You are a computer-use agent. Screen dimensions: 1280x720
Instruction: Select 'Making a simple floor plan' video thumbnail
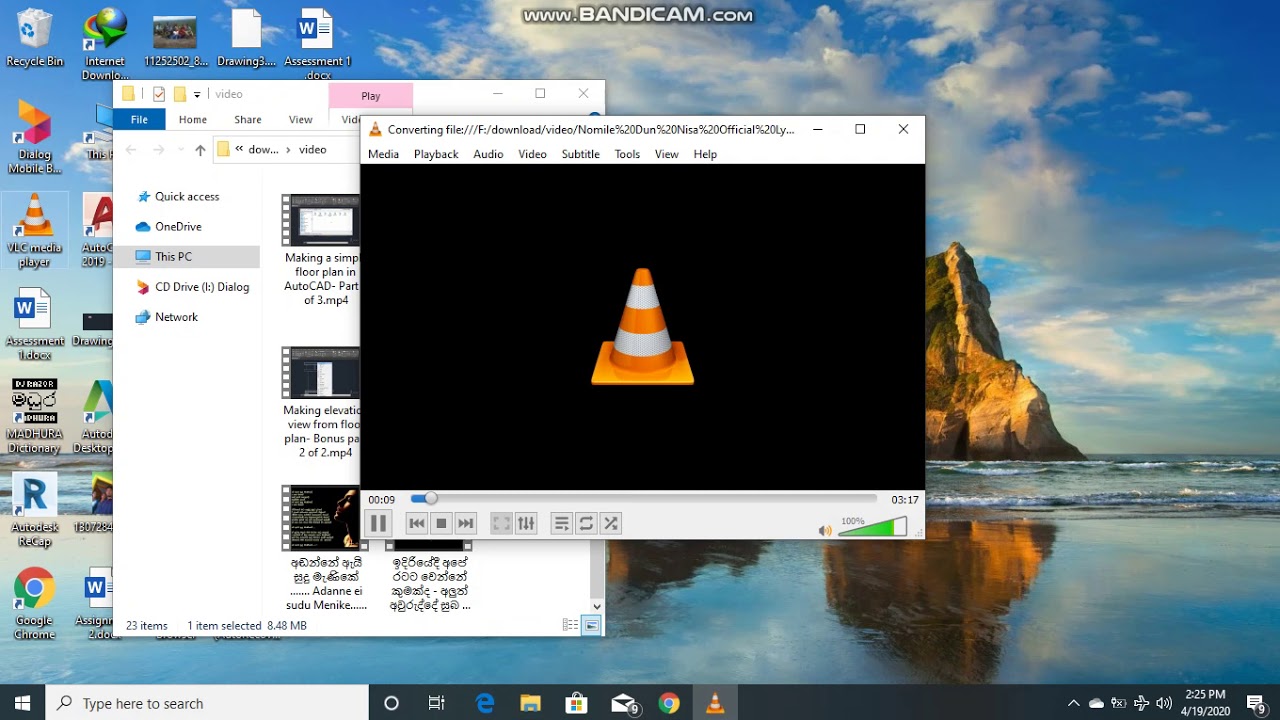point(321,220)
